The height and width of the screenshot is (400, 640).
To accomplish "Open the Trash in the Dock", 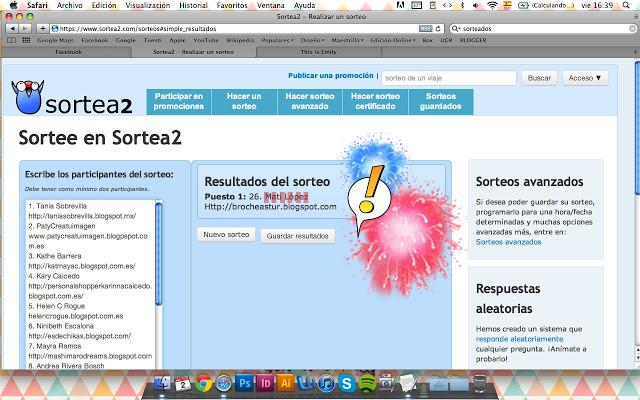I will [480, 383].
